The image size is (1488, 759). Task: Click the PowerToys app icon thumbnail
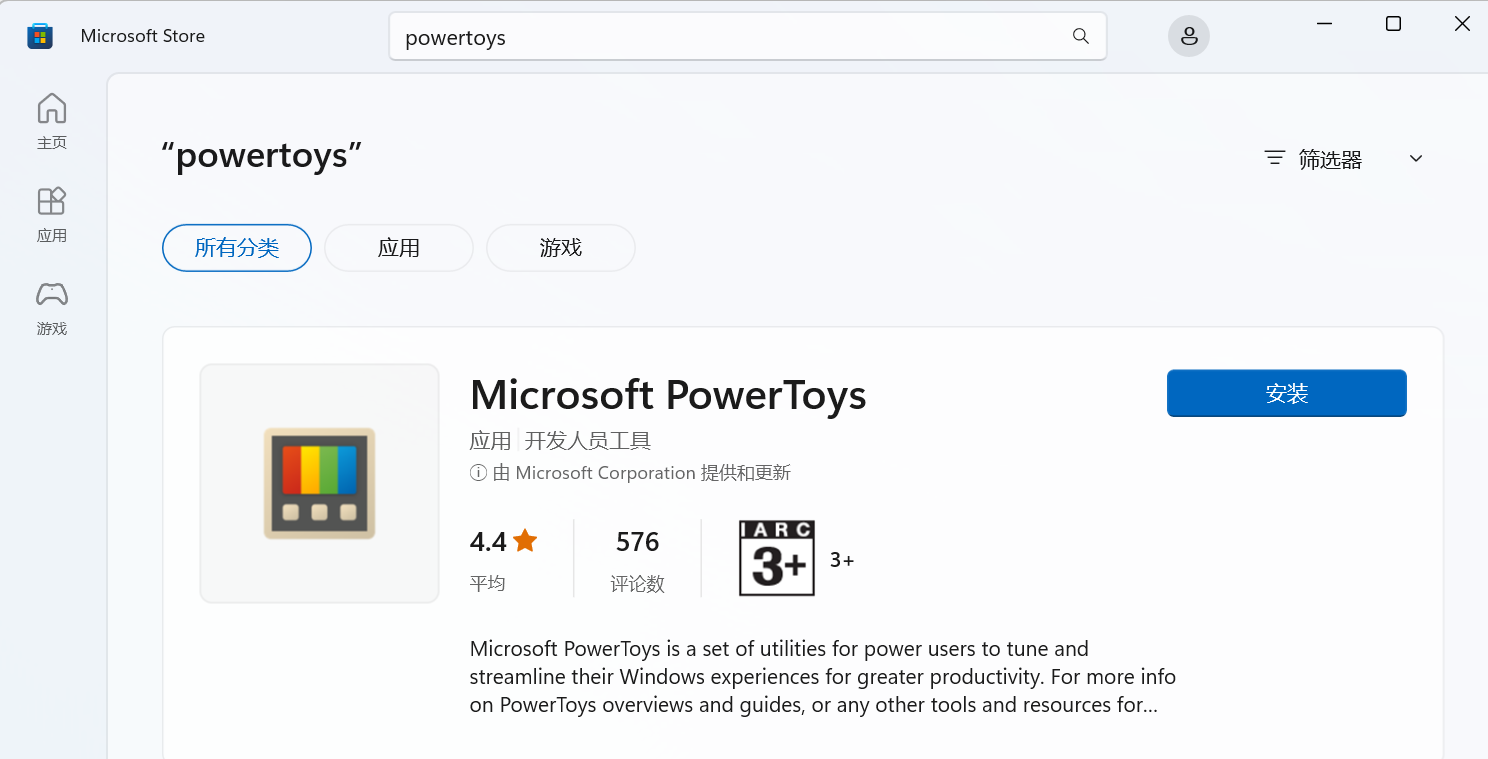(319, 483)
